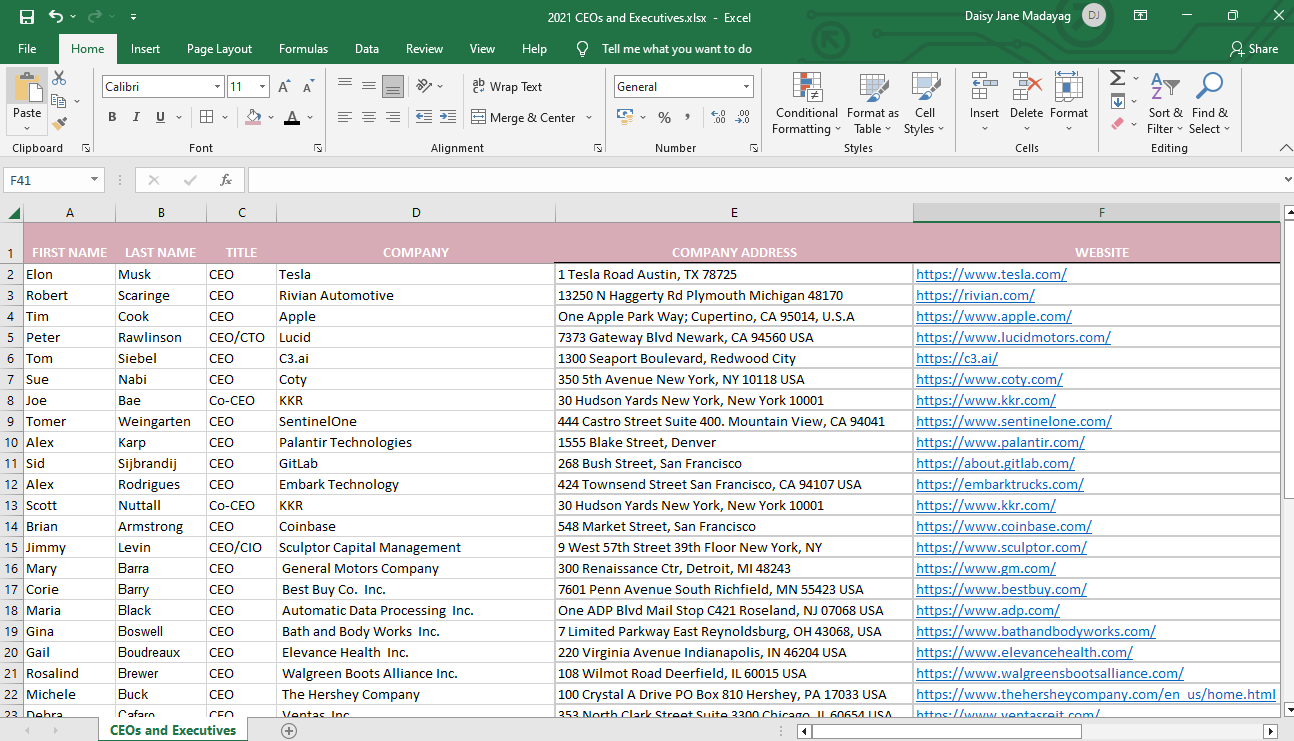Toggle Italic formatting
Viewport: 1294px width, 741px height.
click(x=136, y=117)
